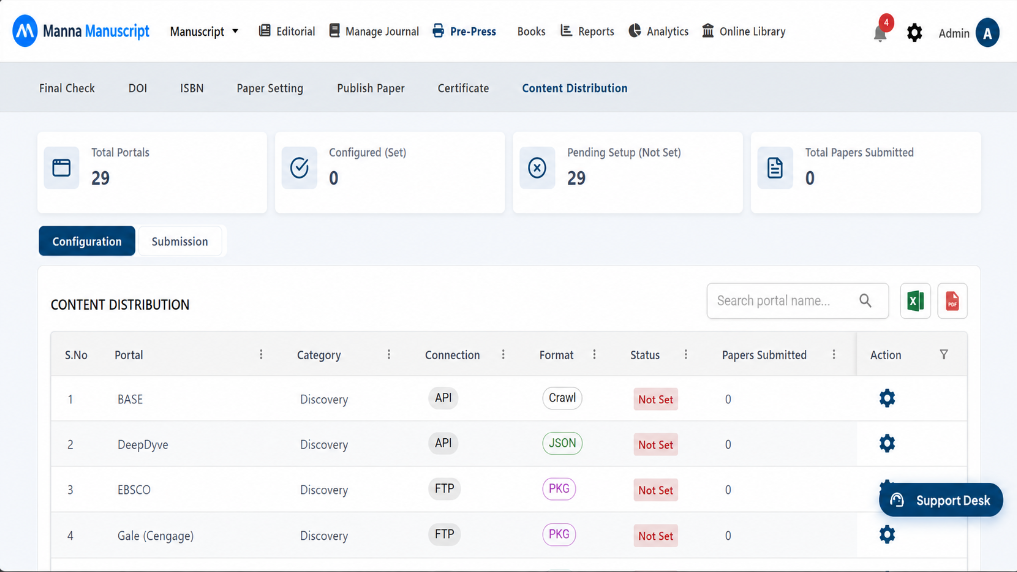Open configure gear for DeepDyve row
Screen dimensions: 1017x572
887,444
